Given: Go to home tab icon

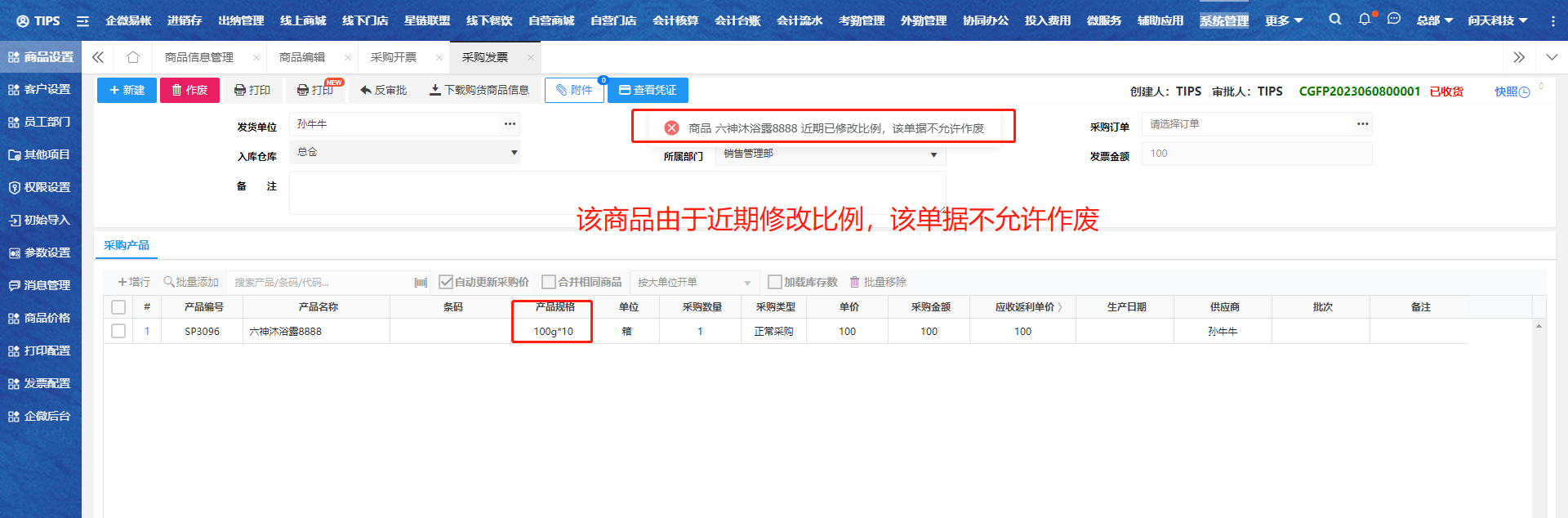Looking at the screenshot, I should pyautogui.click(x=133, y=57).
